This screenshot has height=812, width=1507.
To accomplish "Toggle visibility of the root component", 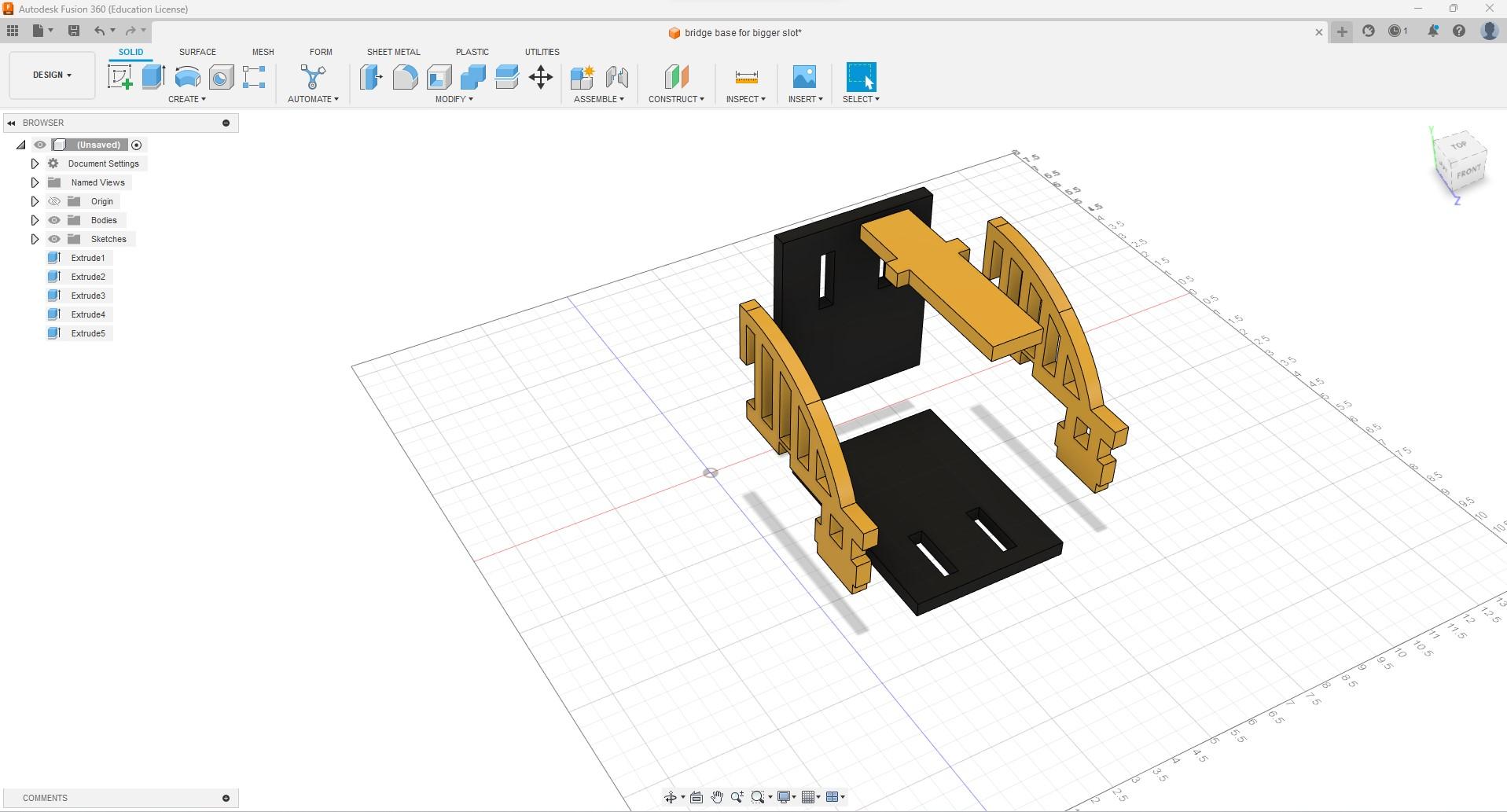I will (40, 145).
